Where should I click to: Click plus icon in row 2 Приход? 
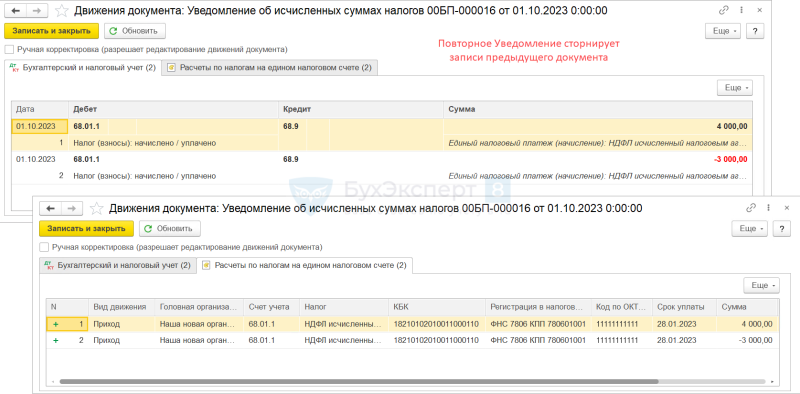(56, 340)
